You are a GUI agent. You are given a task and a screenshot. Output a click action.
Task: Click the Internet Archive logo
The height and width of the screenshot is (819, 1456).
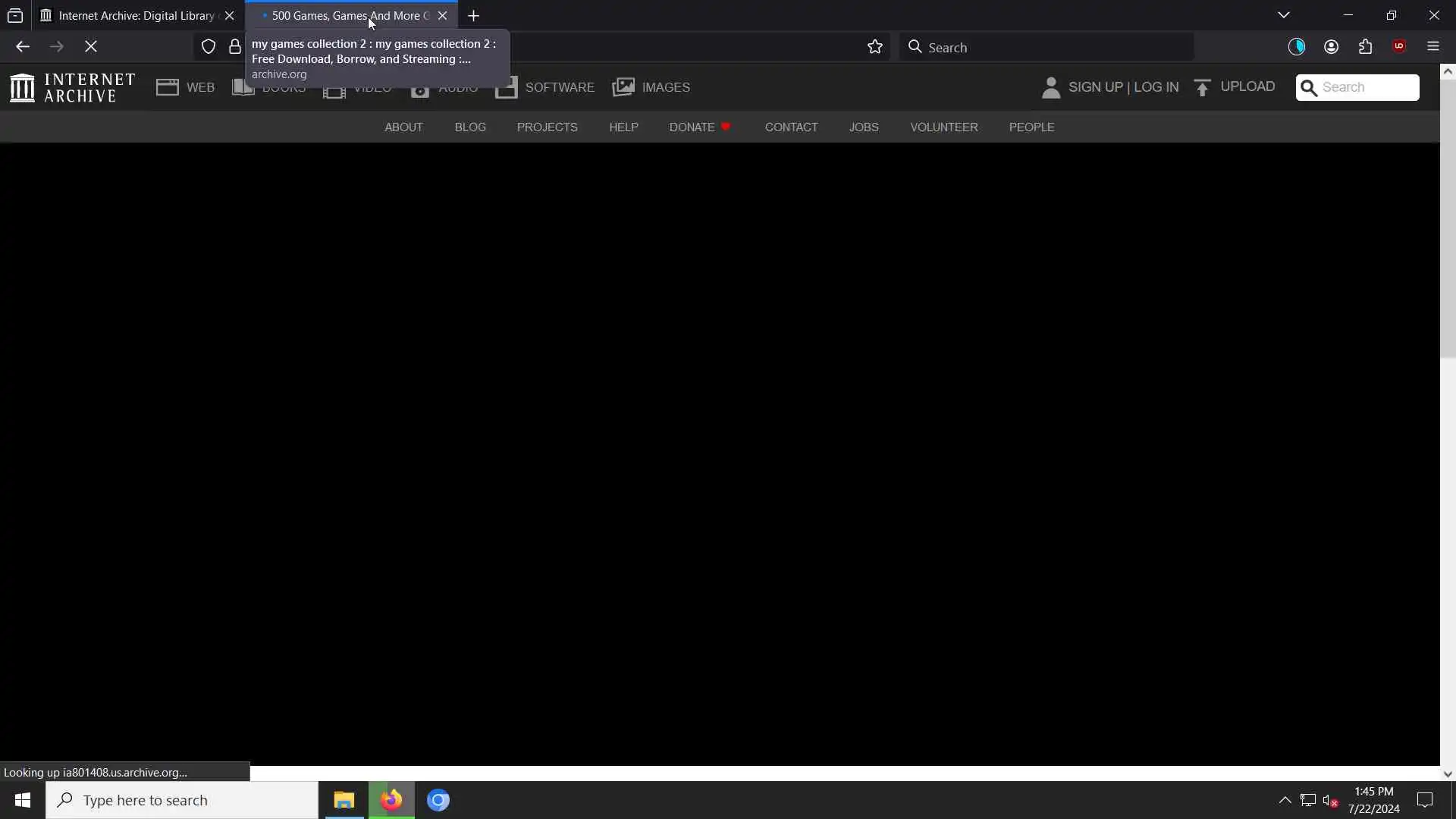click(72, 88)
